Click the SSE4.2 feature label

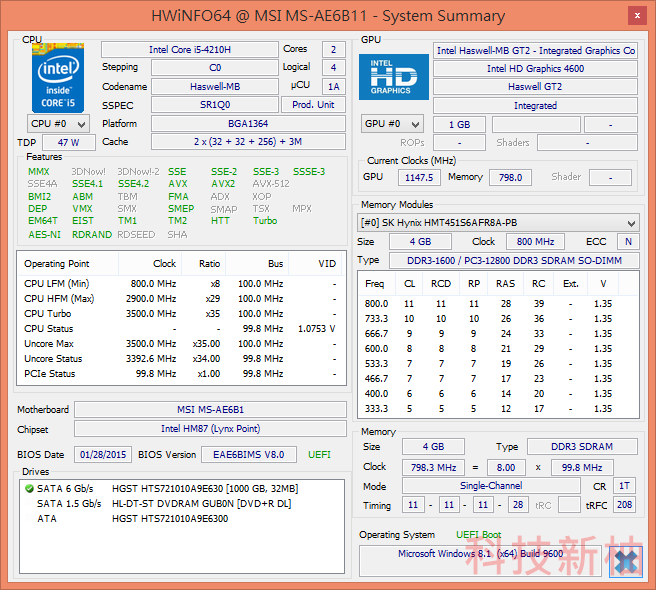click(133, 184)
